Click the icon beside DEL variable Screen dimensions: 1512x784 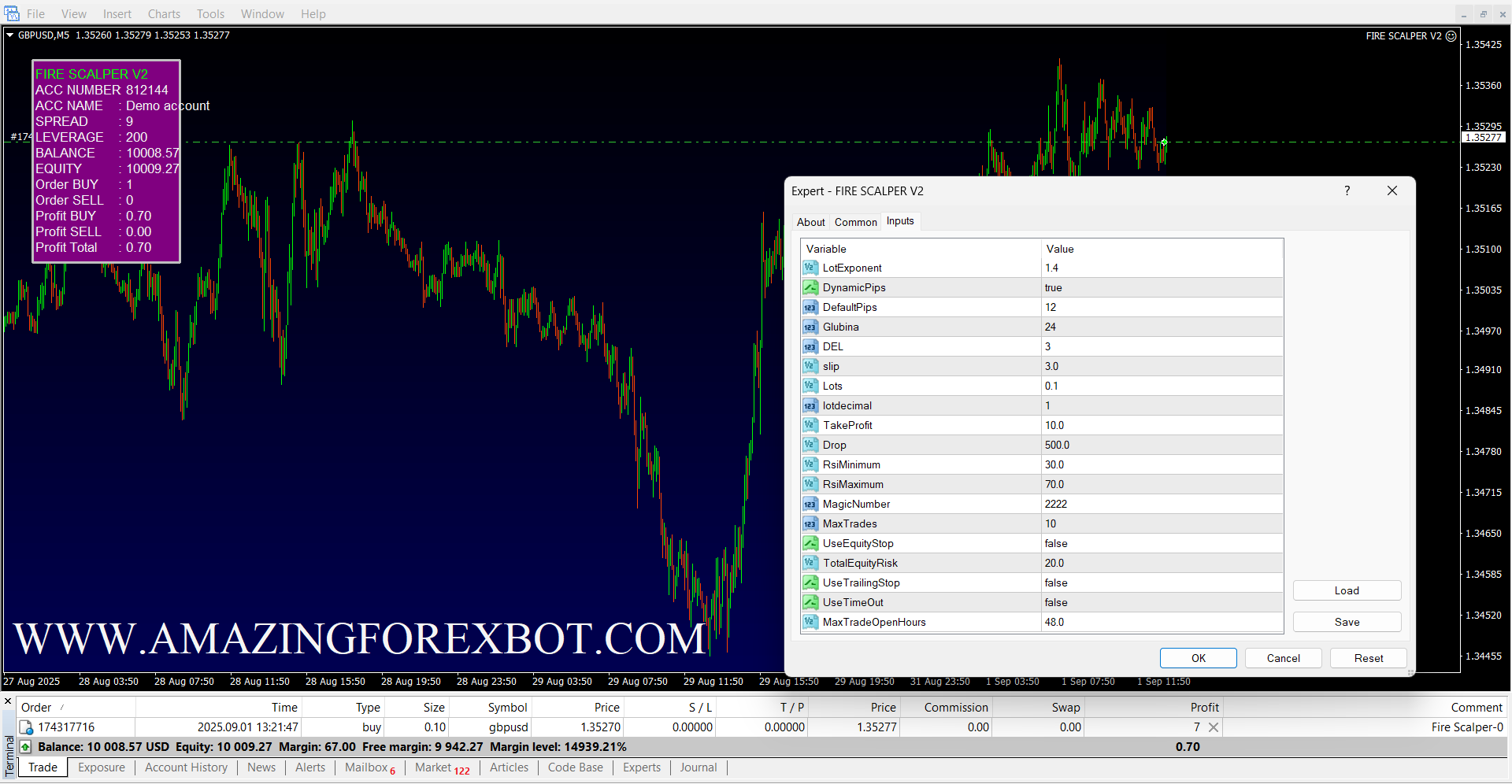[x=810, y=346]
